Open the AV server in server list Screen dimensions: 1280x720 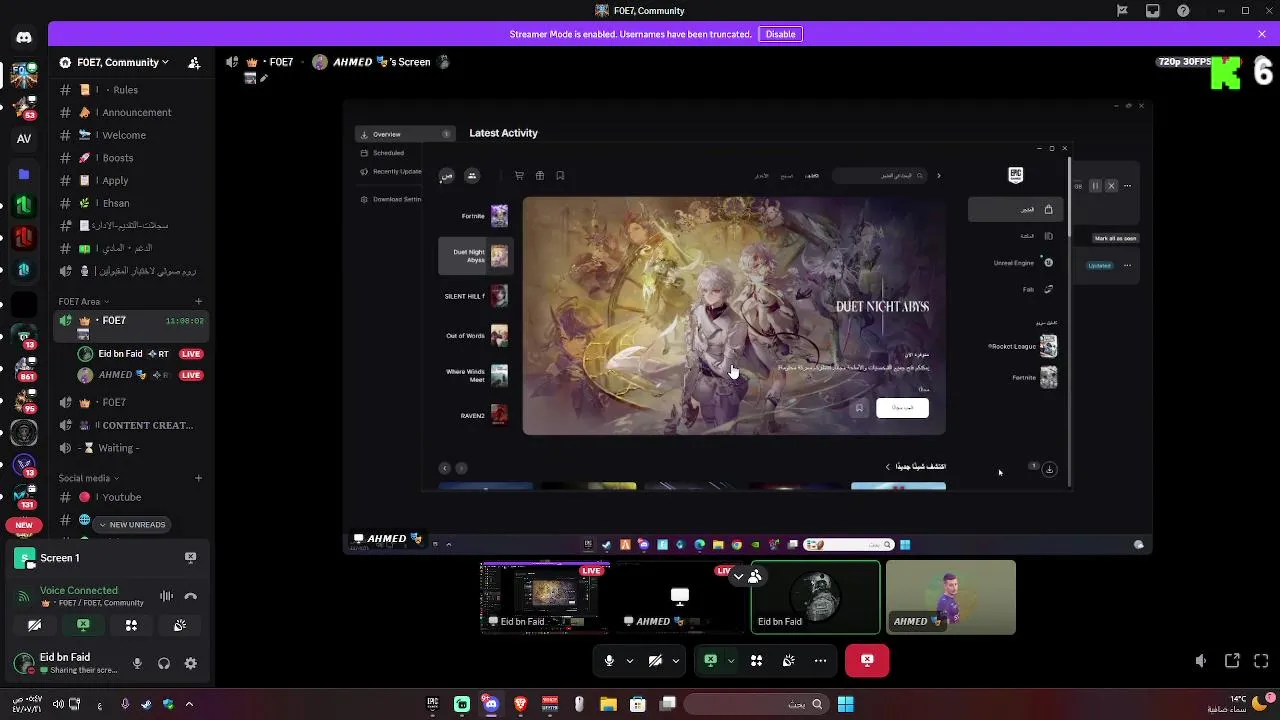tap(24, 139)
